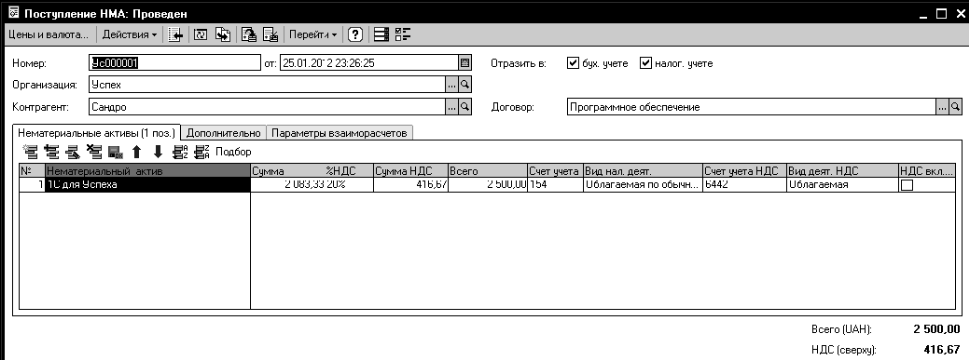Viewport: 969px width, 360px height.
Task: Click 'Облагаемая по обычн...' cell
Action: coord(642,185)
